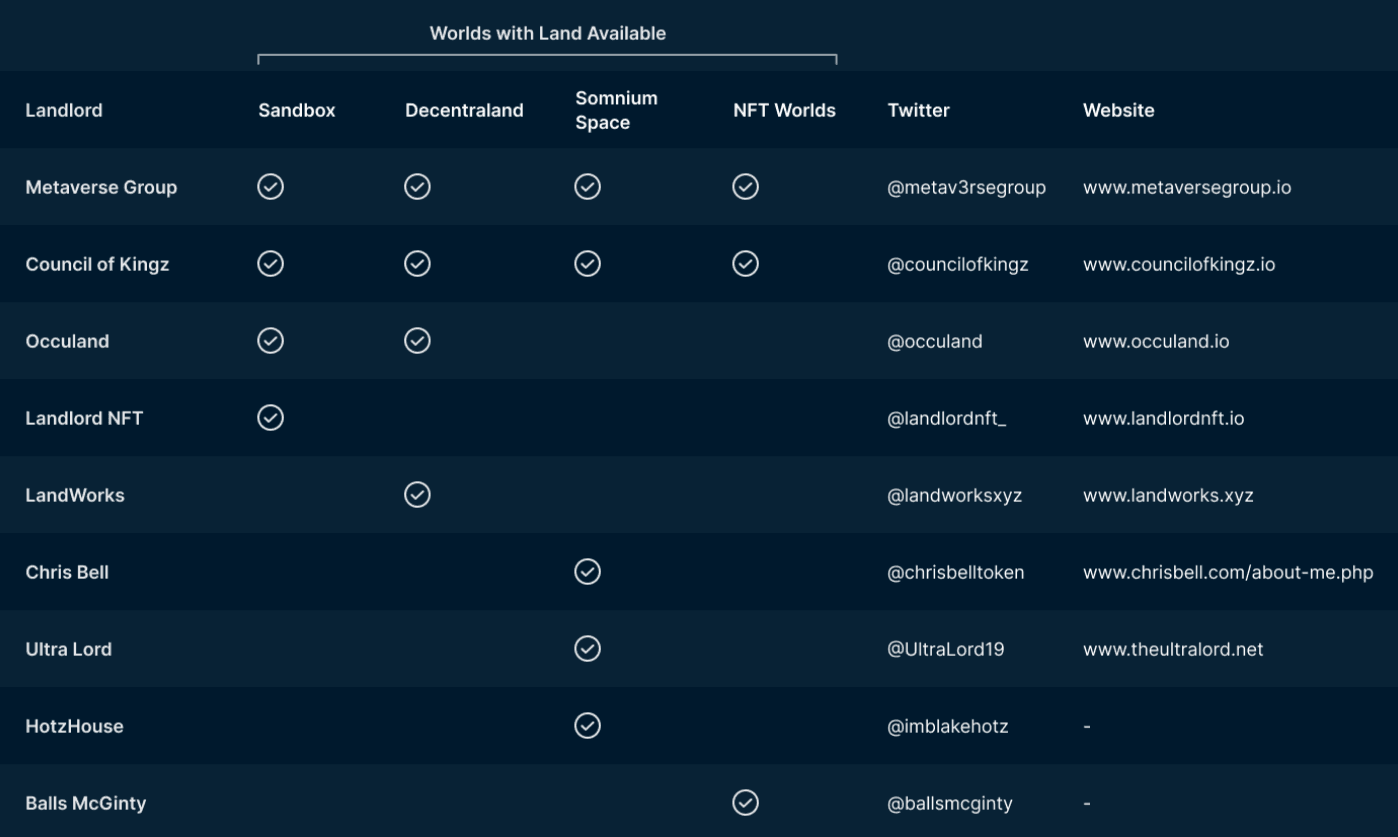Viewport: 1398px width, 837px height.
Task: Click Ultra Lord's Somnium Space checkmark
Action: 588,648
